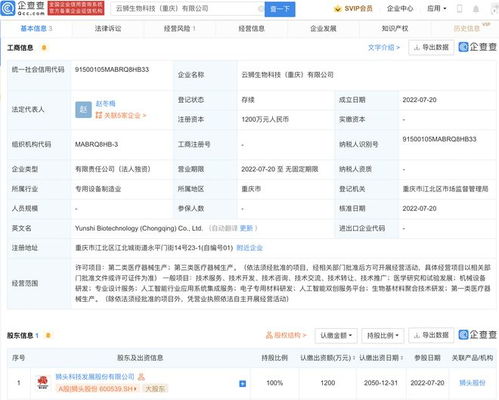
Task: Click credit code 91500105MABRQ8HB33 in first row
Action: tap(112, 70)
